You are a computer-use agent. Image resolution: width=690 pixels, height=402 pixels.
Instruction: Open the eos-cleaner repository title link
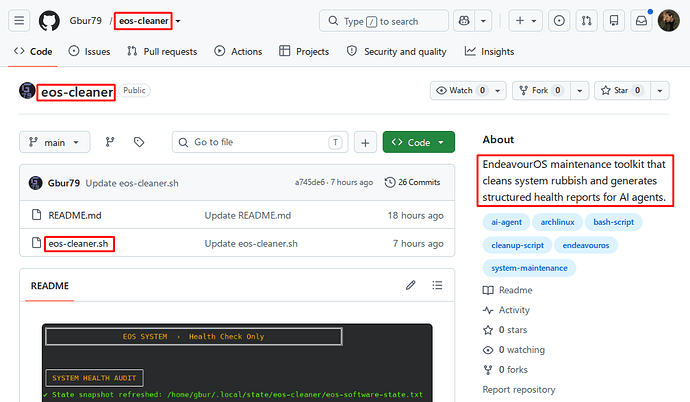[x=77, y=92]
